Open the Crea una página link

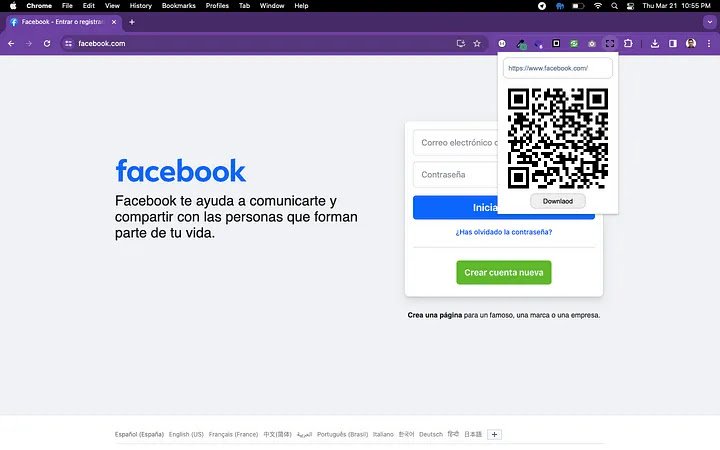435,315
